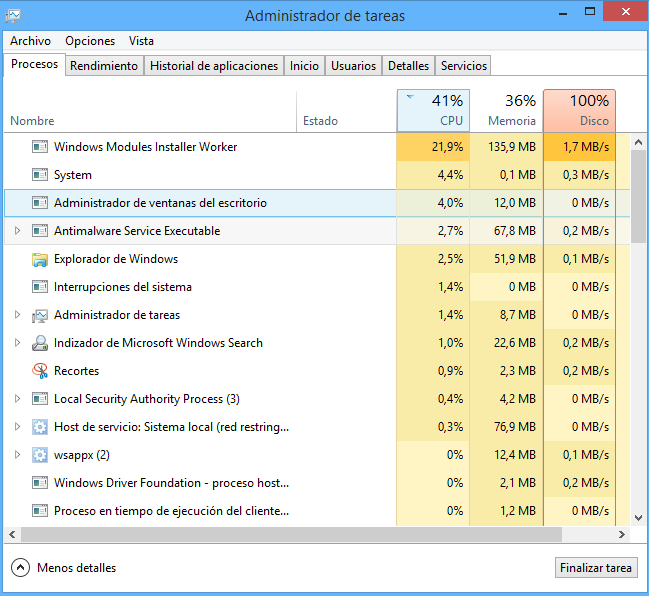
Task: Select the Explorador de Windows row name
Action: 116,259
